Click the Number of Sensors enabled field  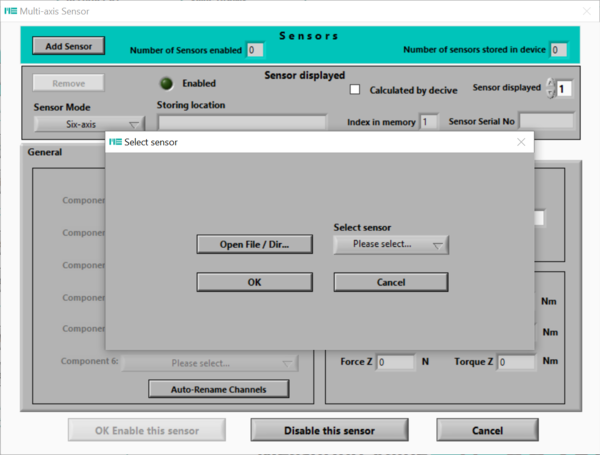pos(255,50)
